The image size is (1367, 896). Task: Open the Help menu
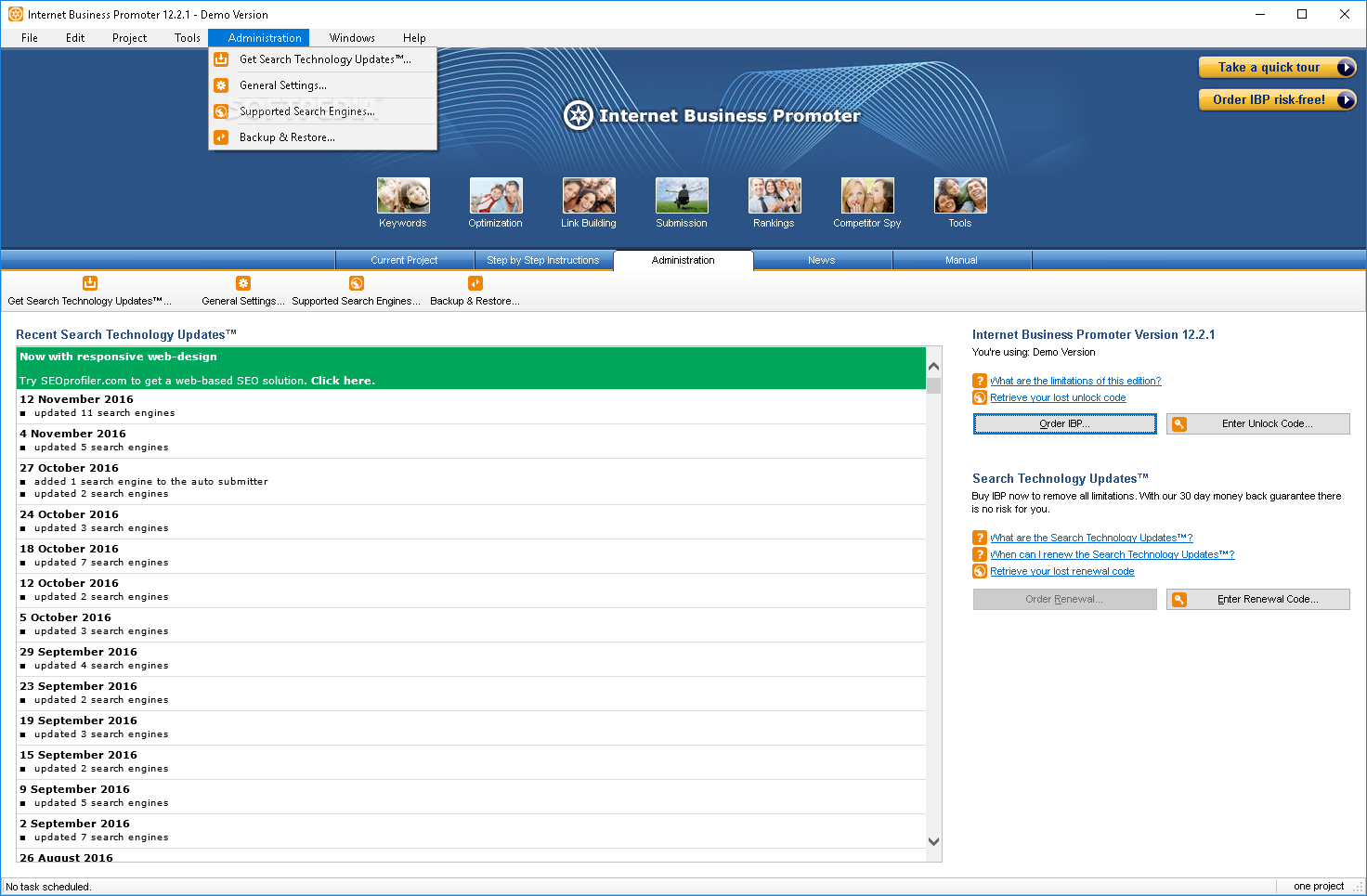414,38
